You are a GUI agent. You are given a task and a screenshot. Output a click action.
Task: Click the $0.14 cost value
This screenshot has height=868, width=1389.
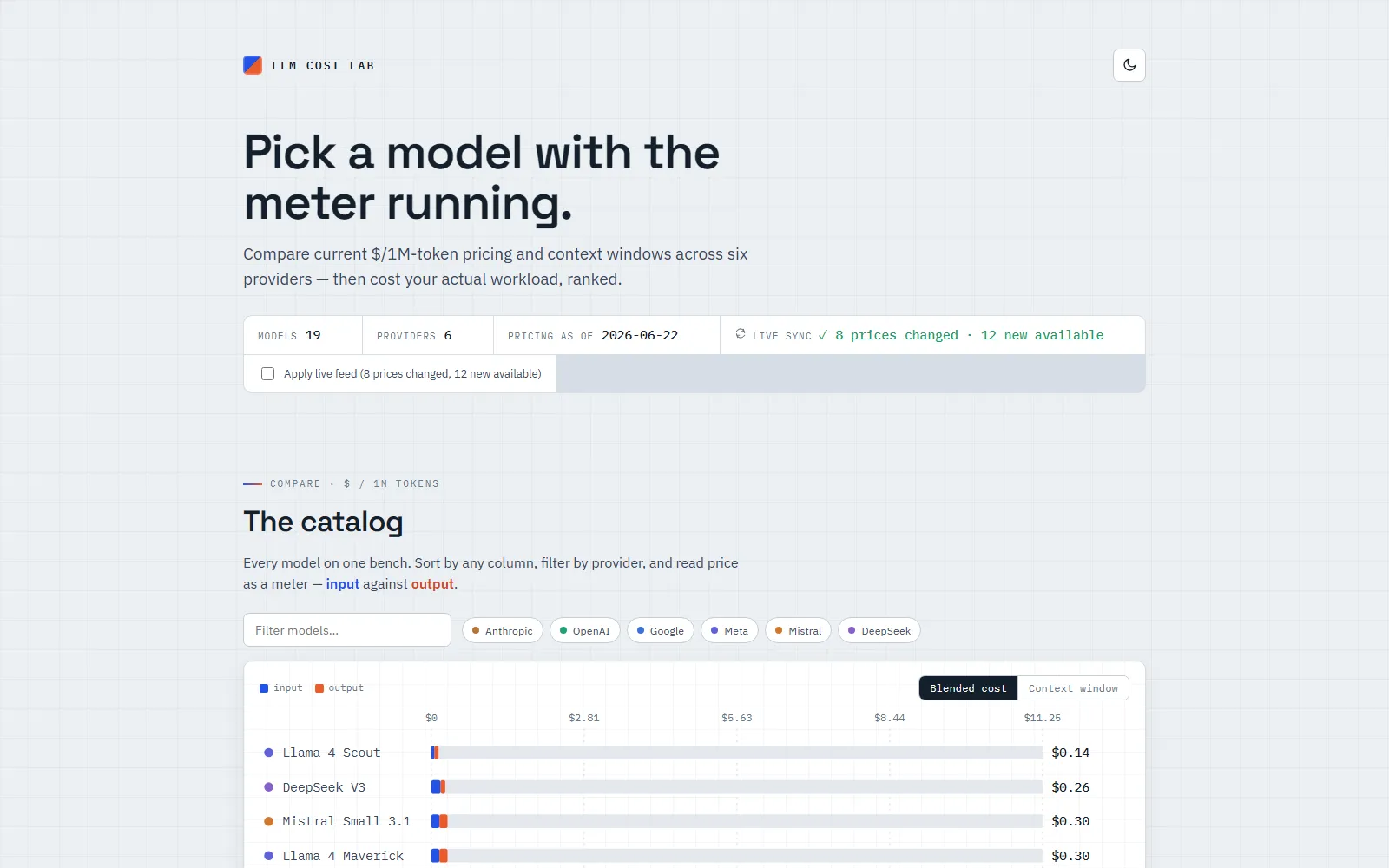(1070, 753)
